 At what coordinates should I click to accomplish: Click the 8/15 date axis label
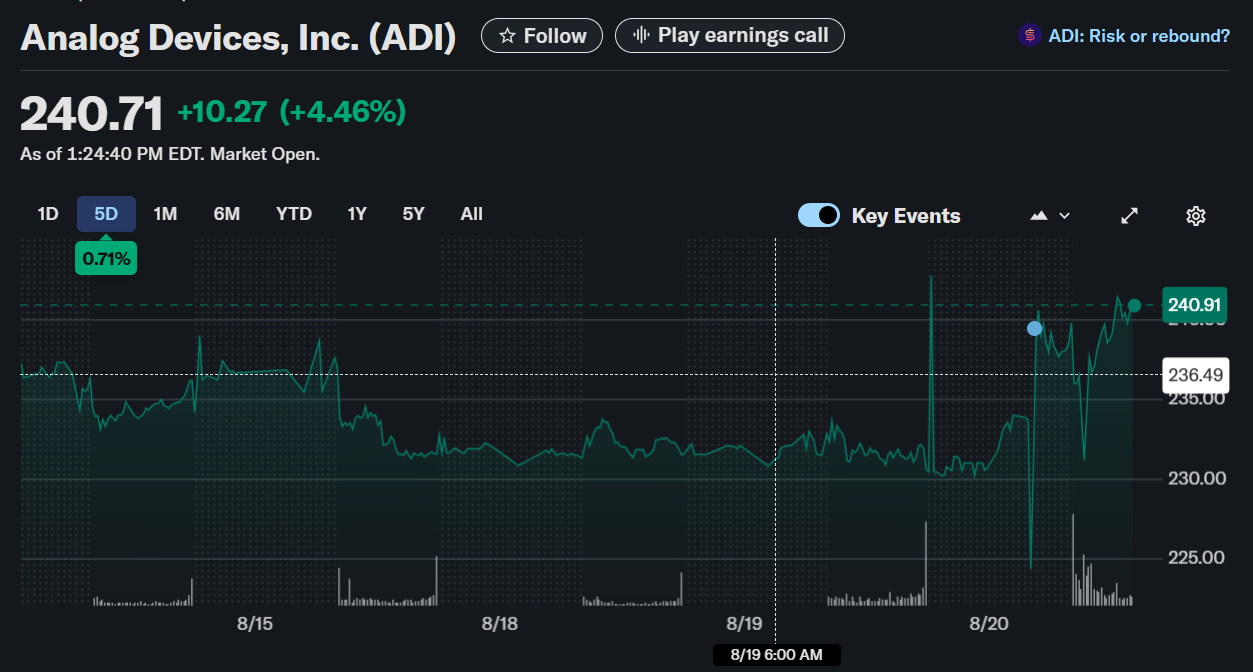point(255,624)
